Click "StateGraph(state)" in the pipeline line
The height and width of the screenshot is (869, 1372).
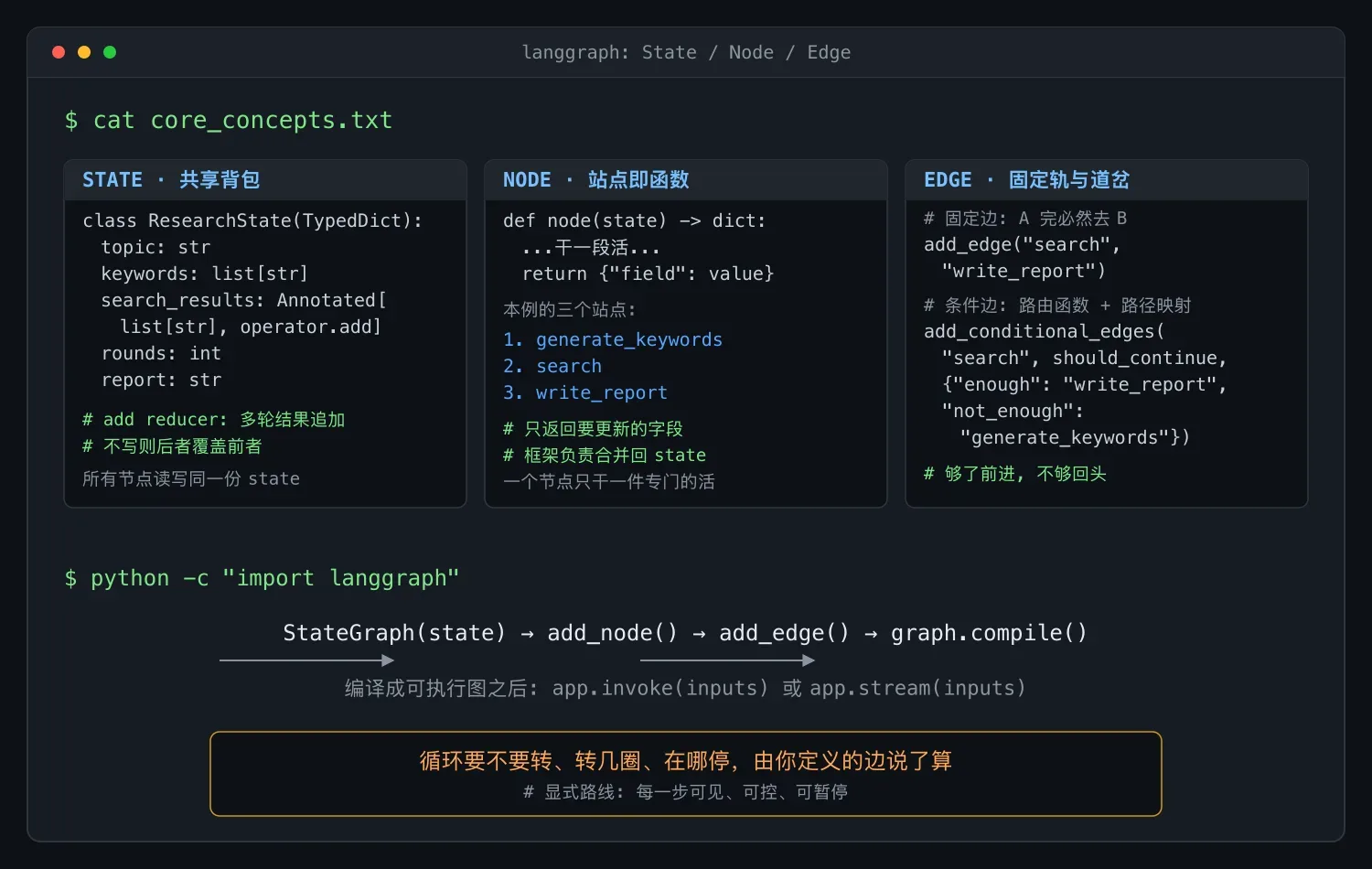click(x=394, y=633)
